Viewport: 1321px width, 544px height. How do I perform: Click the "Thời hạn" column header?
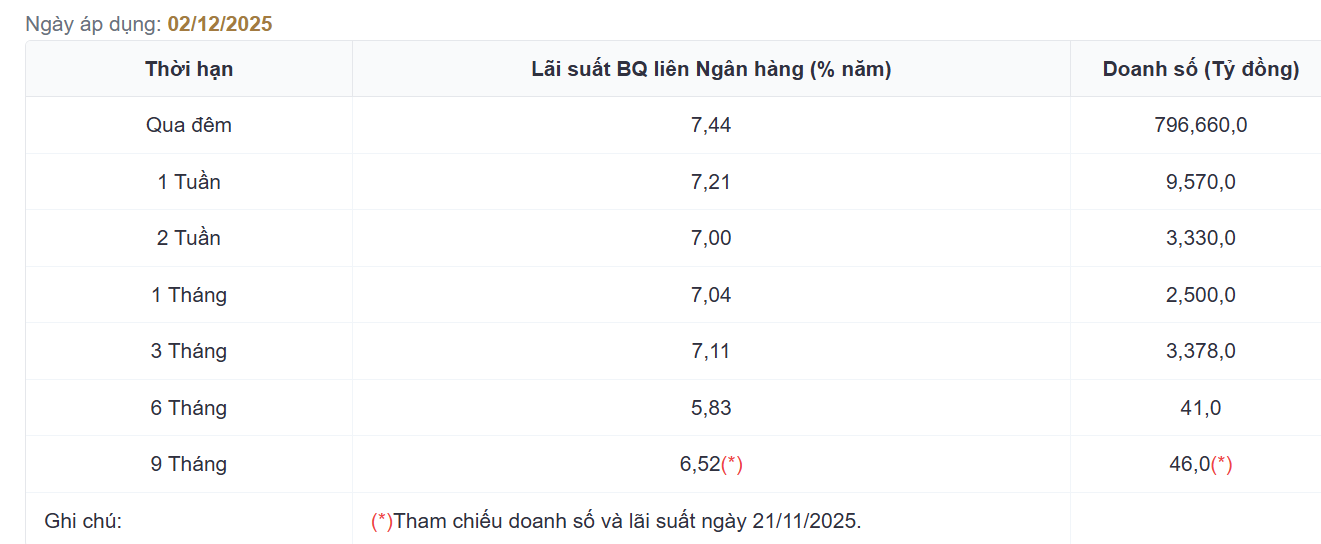189,69
